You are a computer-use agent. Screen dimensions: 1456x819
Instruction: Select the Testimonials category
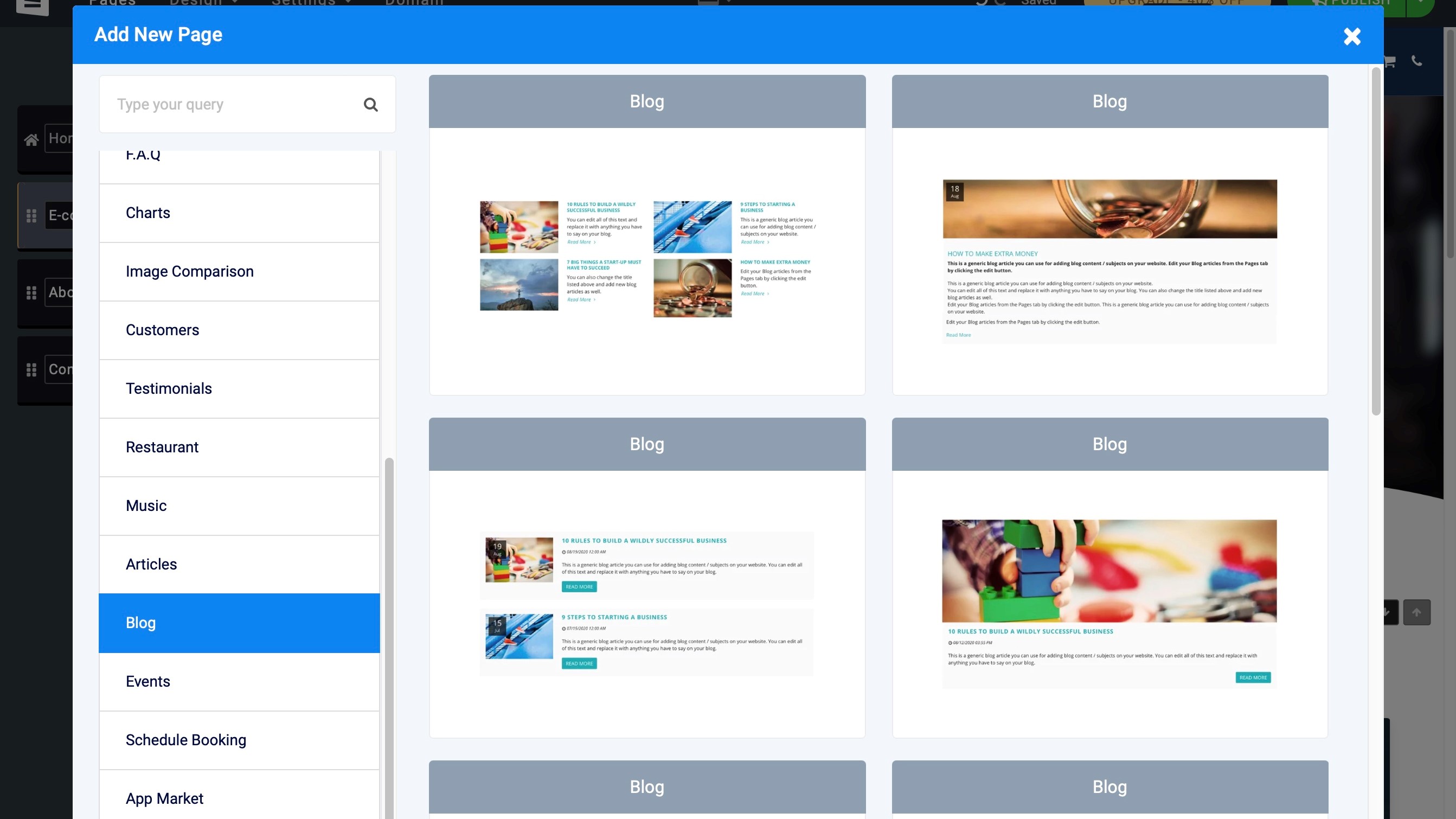coord(239,389)
